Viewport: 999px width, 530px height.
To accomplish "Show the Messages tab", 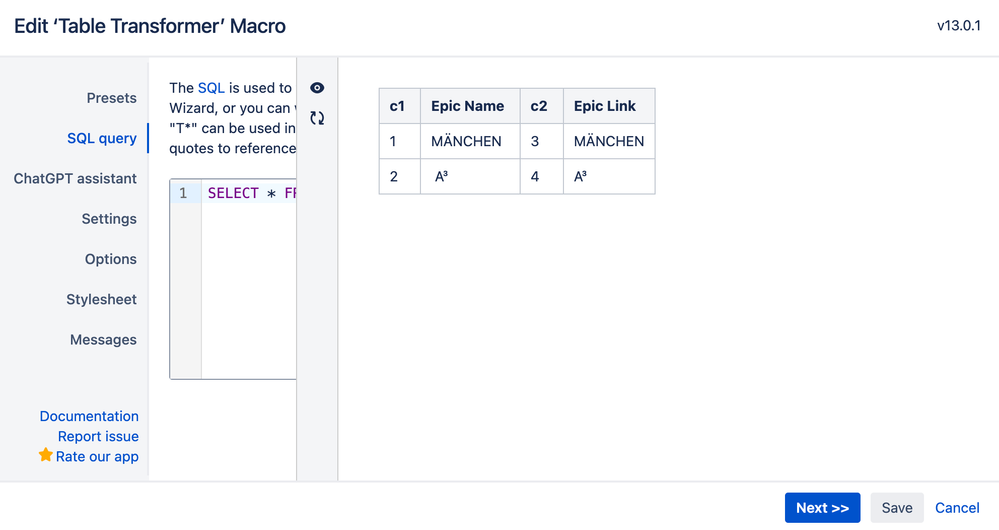I will (x=103, y=340).
